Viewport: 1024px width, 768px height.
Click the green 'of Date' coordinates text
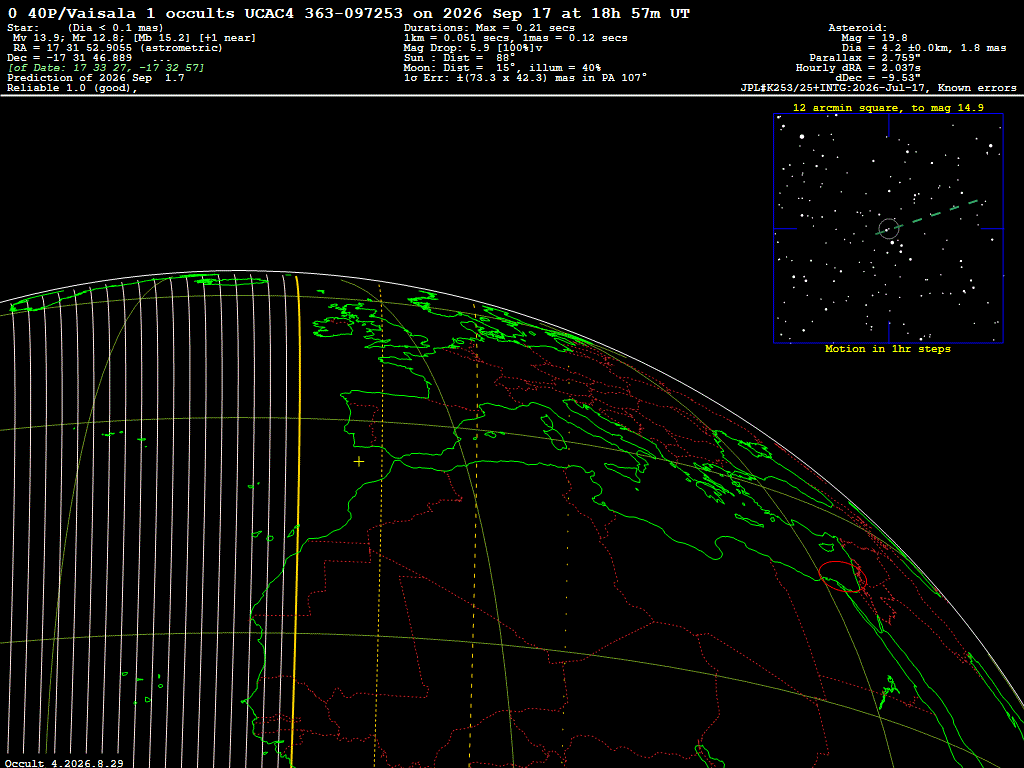[106, 68]
